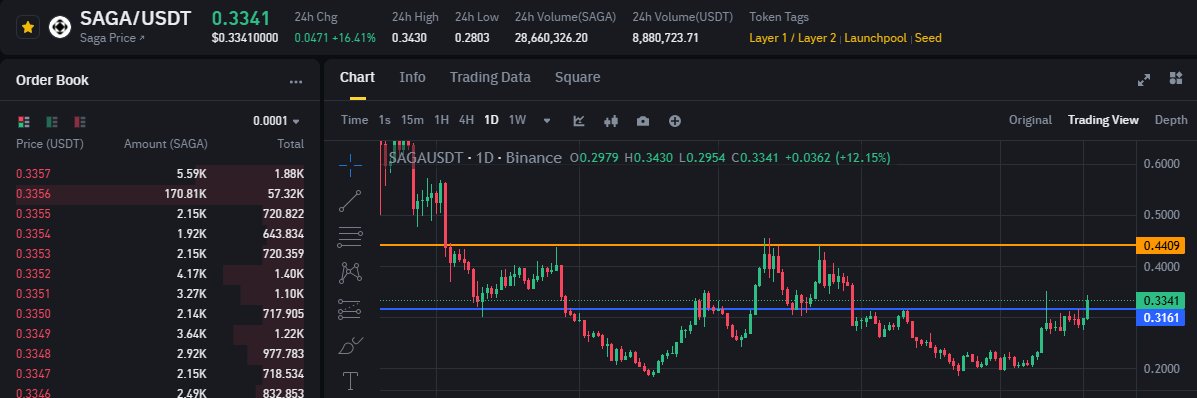
Task: Switch to the Chart tab
Action: 357,77
